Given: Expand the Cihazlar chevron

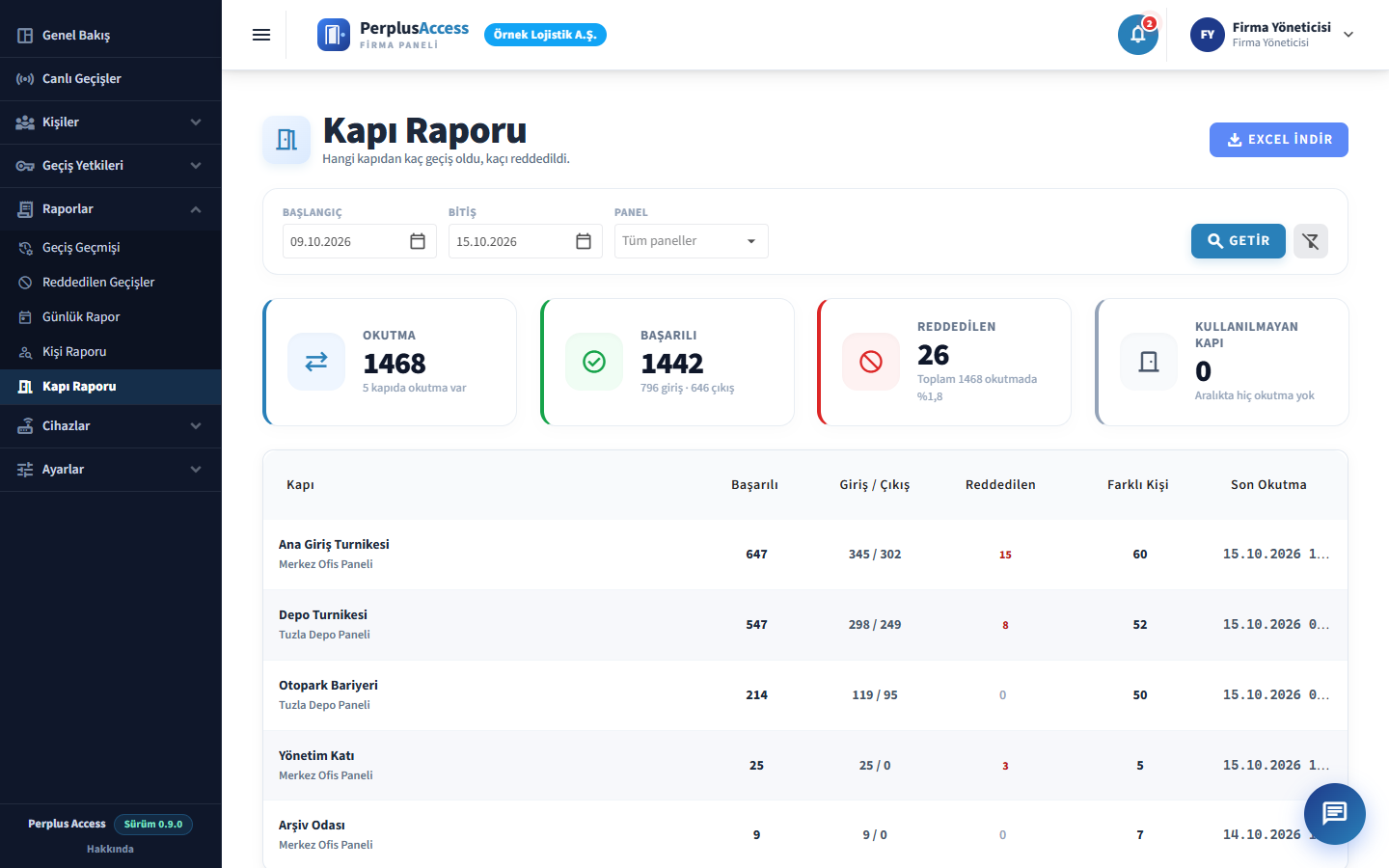Looking at the screenshot, I should coord(196,426).
